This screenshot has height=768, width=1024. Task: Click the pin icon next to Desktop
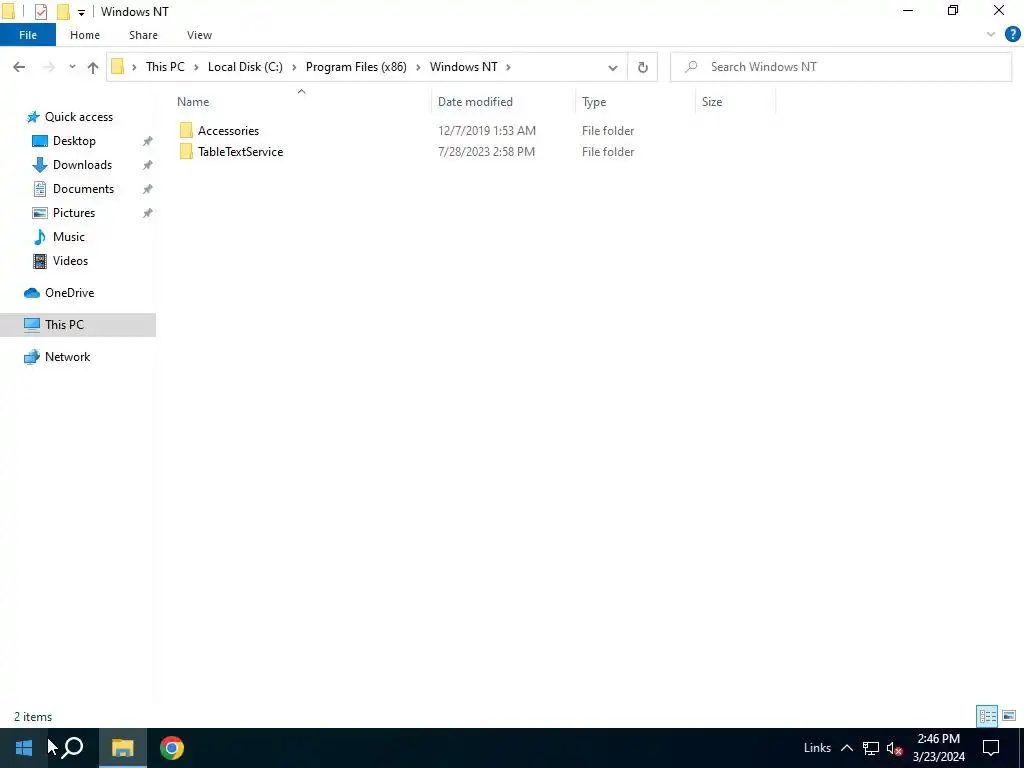(x=148, y=141)
